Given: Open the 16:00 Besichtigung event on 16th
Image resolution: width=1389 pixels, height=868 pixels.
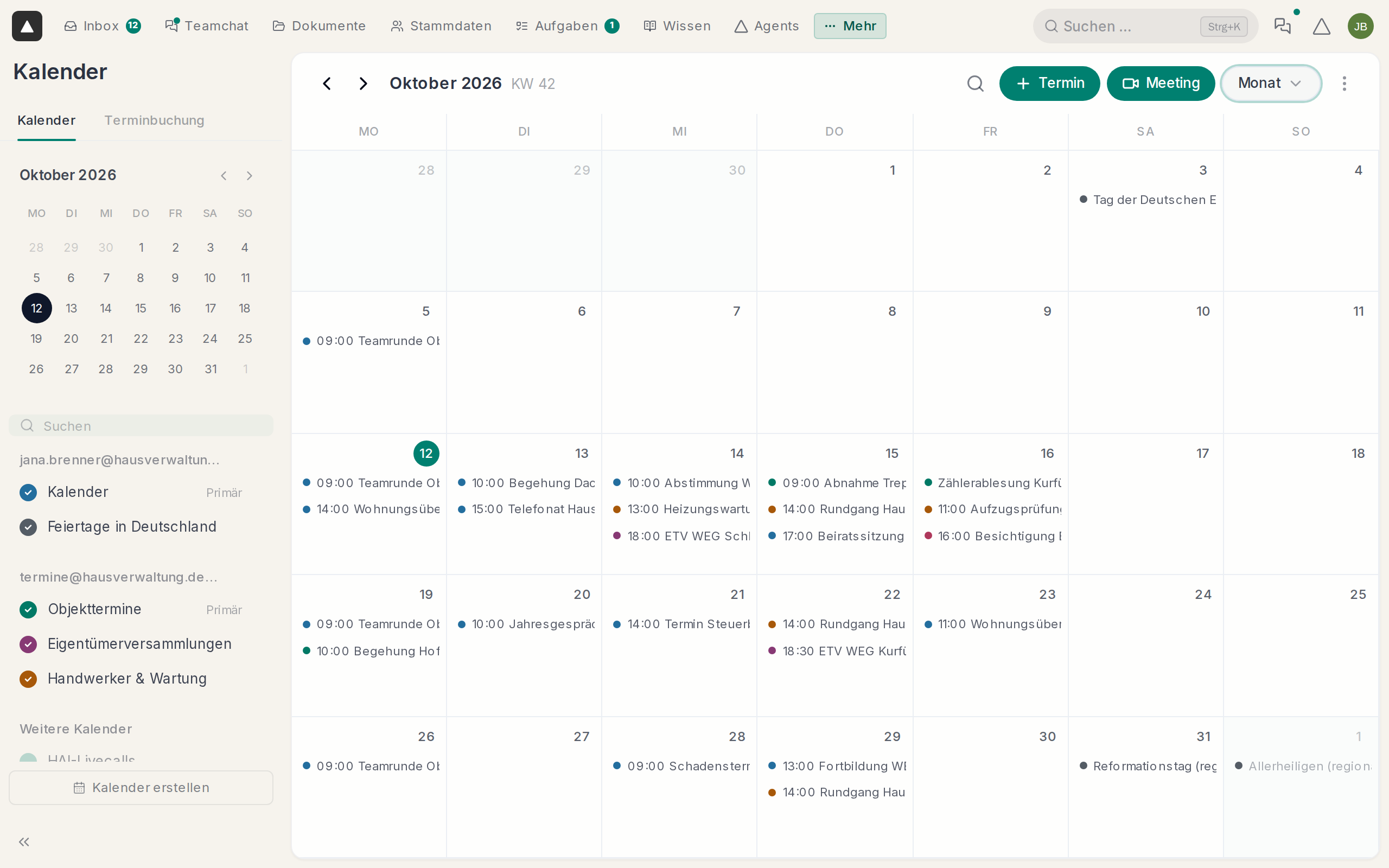Looking at the screenshot, I should pyautogui.click(x=992, y=535).
